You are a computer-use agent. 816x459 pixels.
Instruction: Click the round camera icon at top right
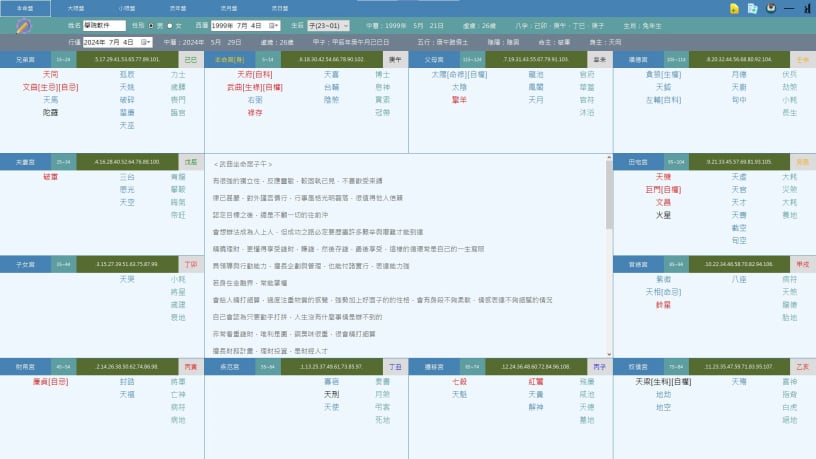coord(770,8)
